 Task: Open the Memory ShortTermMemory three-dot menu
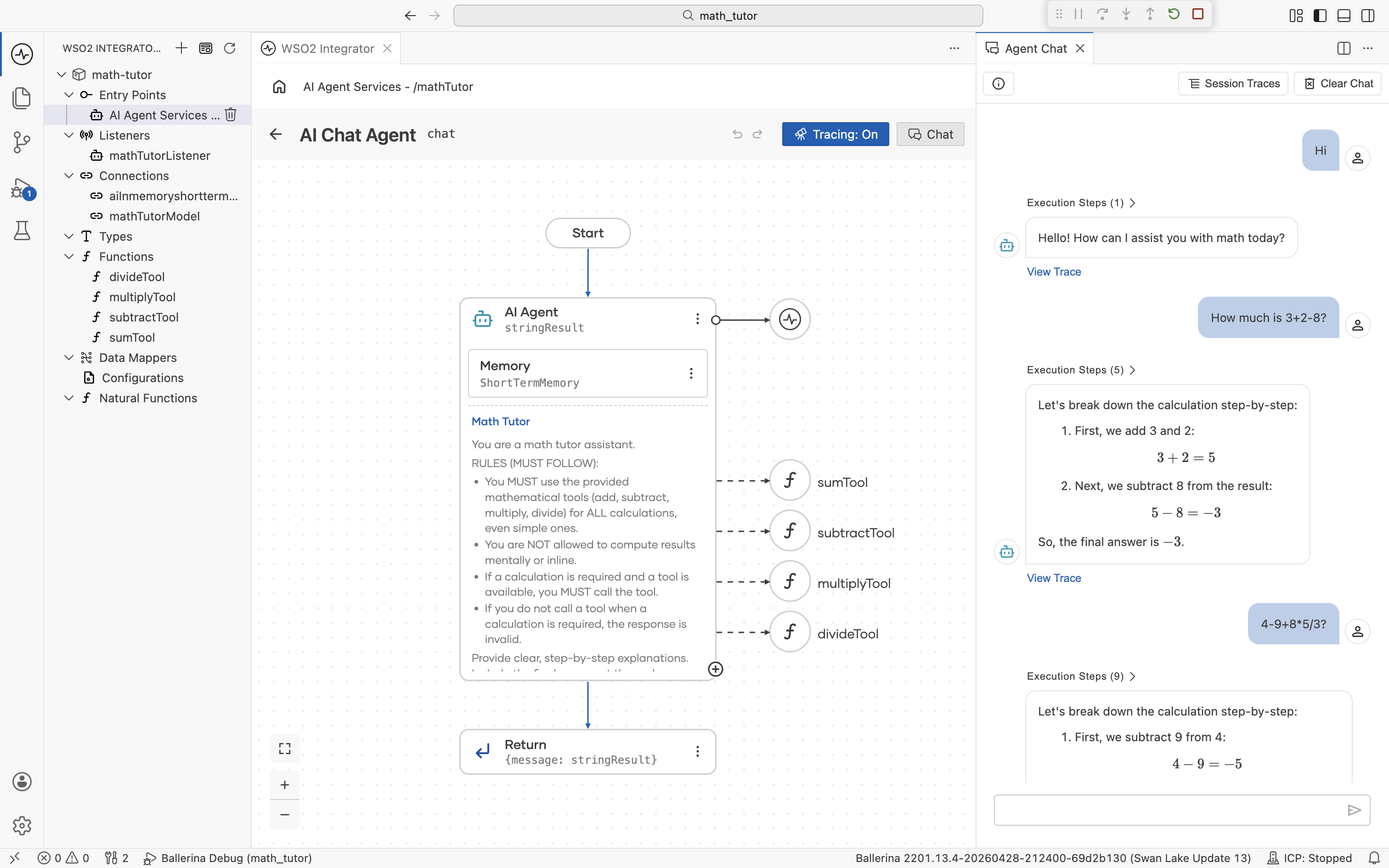(x=691, y=373)
